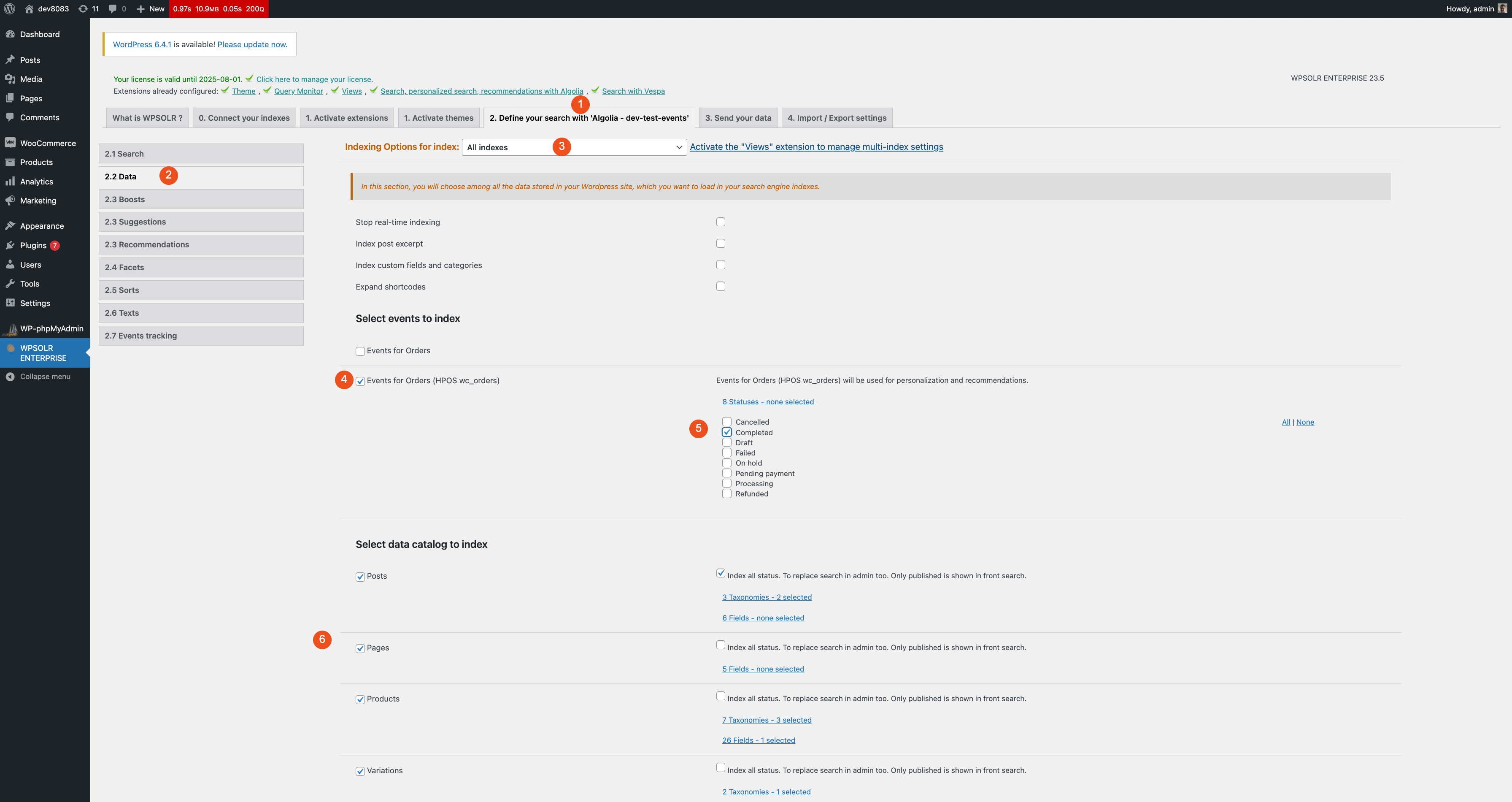The height and width of the screenshot is (802, 1512).
Task: Click the Collapse menu arrow icon
Action: 10,377
